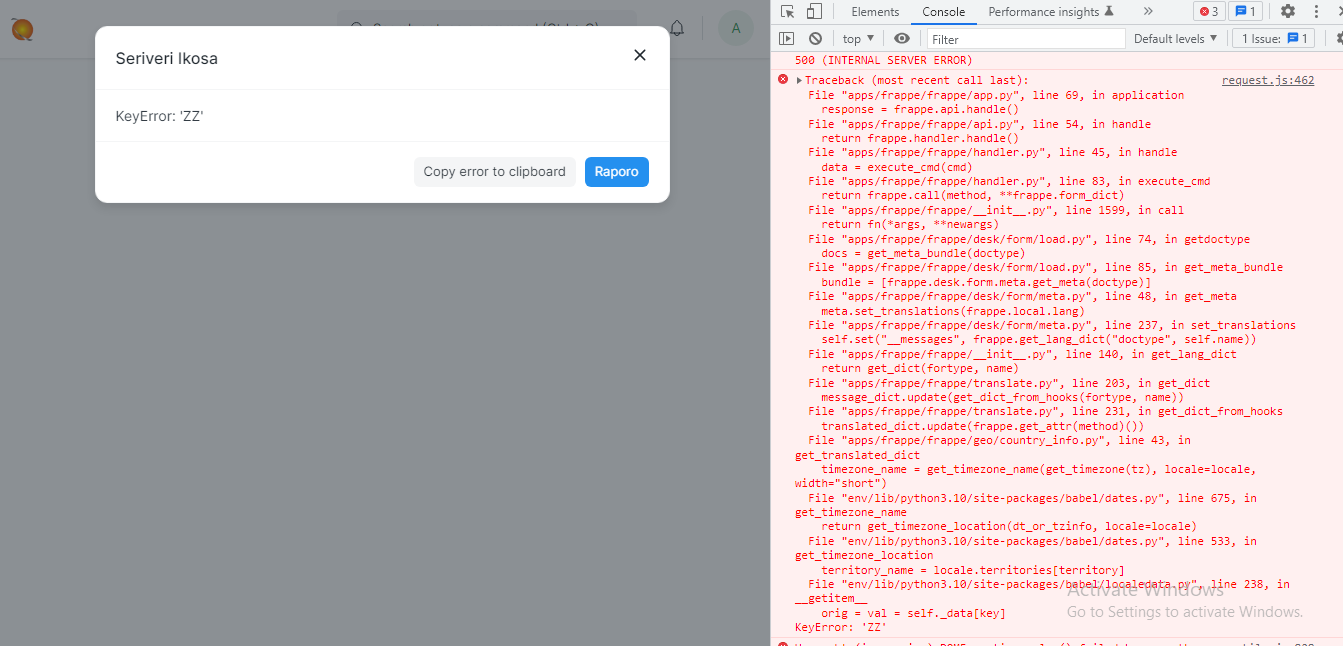Show the console sidebar
Image resolution: width=1343 pixels, height=646 pixels.
(787, 39)
